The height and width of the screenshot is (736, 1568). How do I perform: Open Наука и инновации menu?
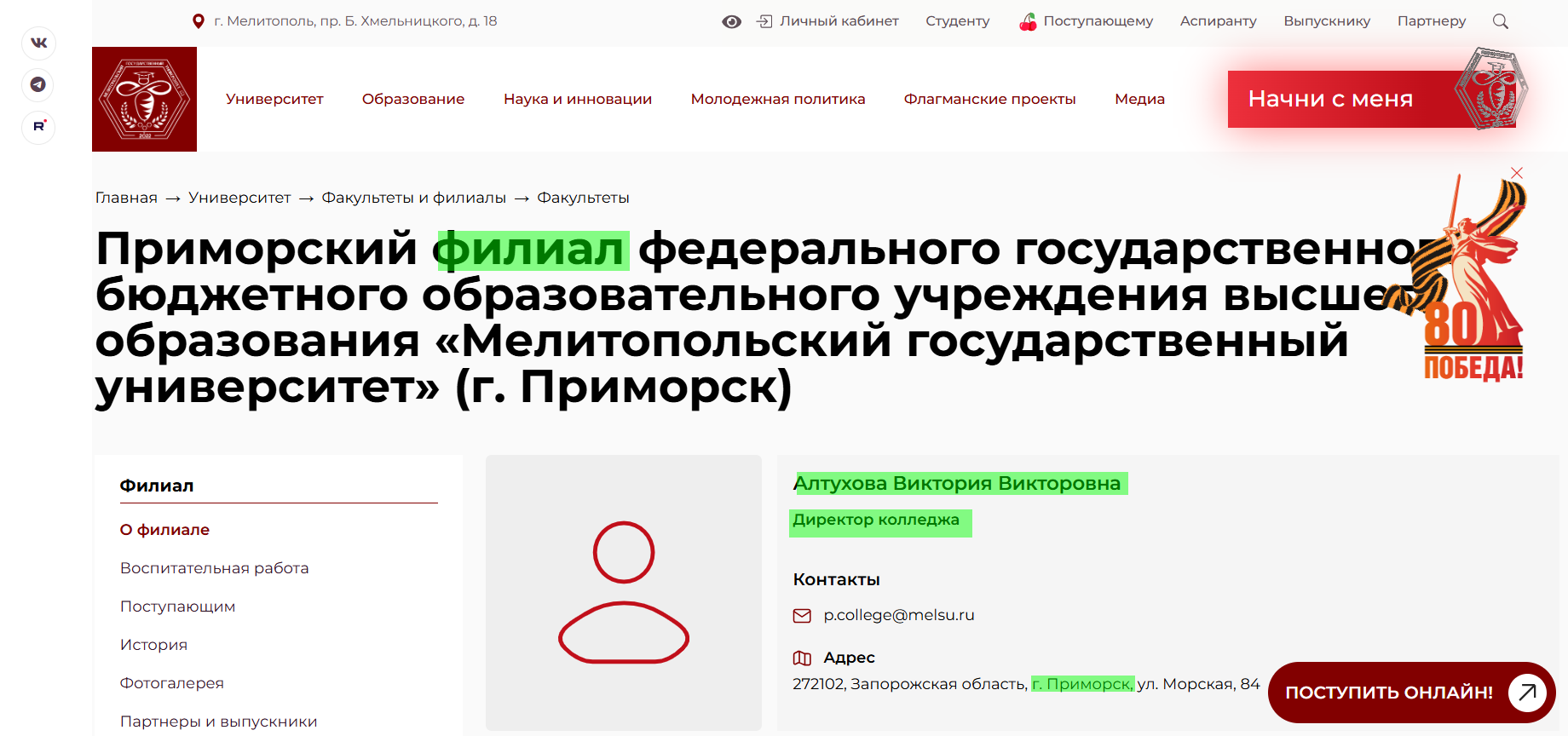578,99
